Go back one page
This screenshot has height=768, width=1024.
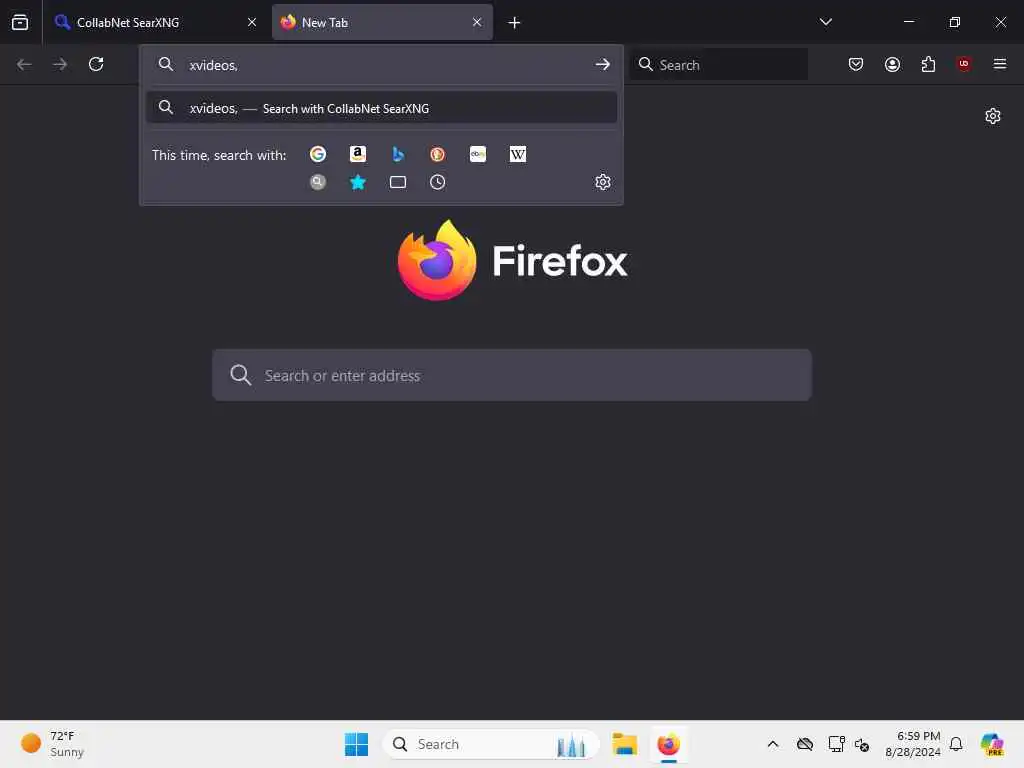[x=24, y=64]
